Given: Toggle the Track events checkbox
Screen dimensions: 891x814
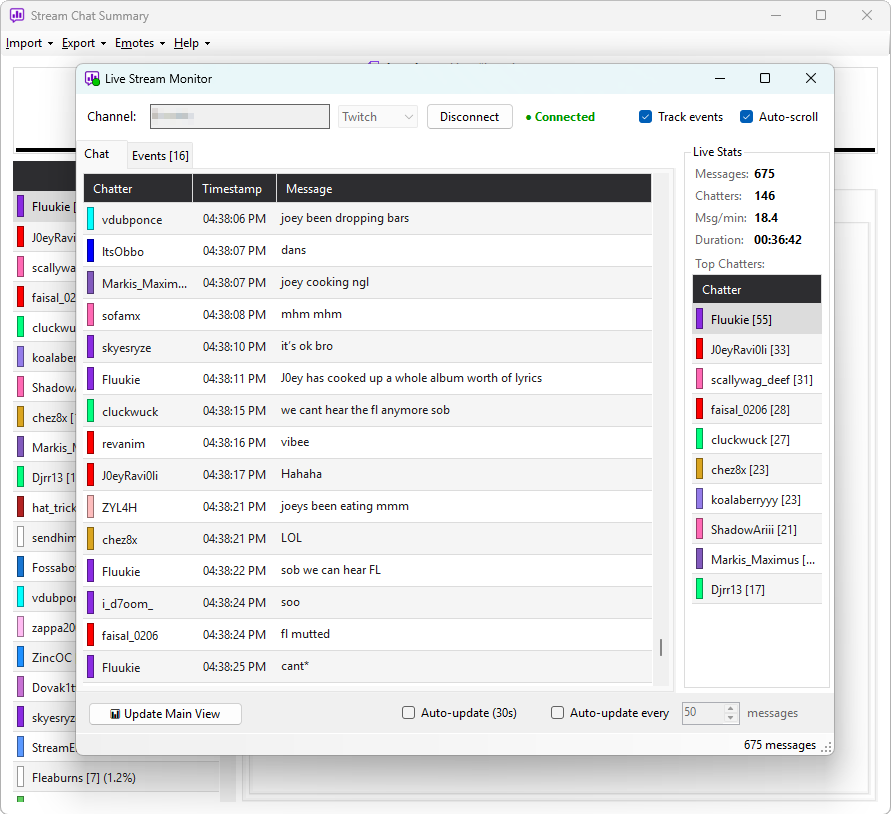Looking at the screenshot, I should pos(646,117).
